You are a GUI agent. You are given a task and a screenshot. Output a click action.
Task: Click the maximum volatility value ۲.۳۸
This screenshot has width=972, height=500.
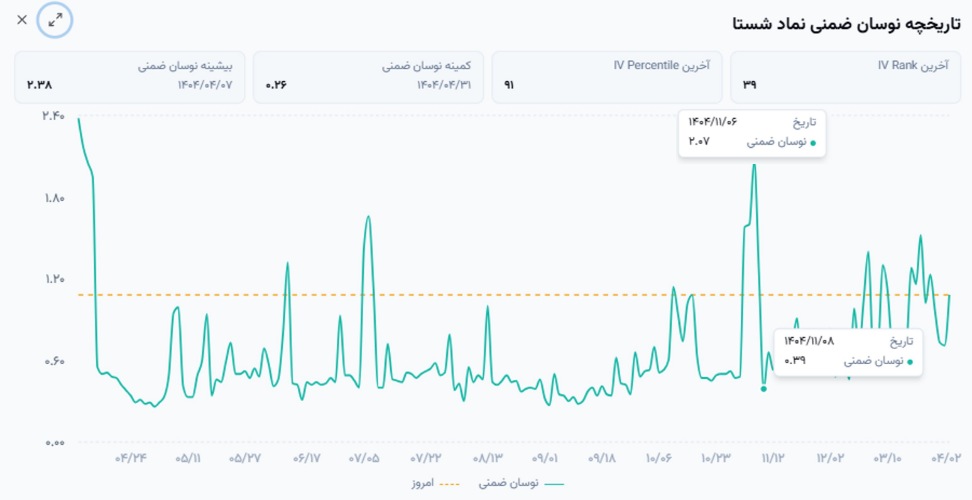40,85
